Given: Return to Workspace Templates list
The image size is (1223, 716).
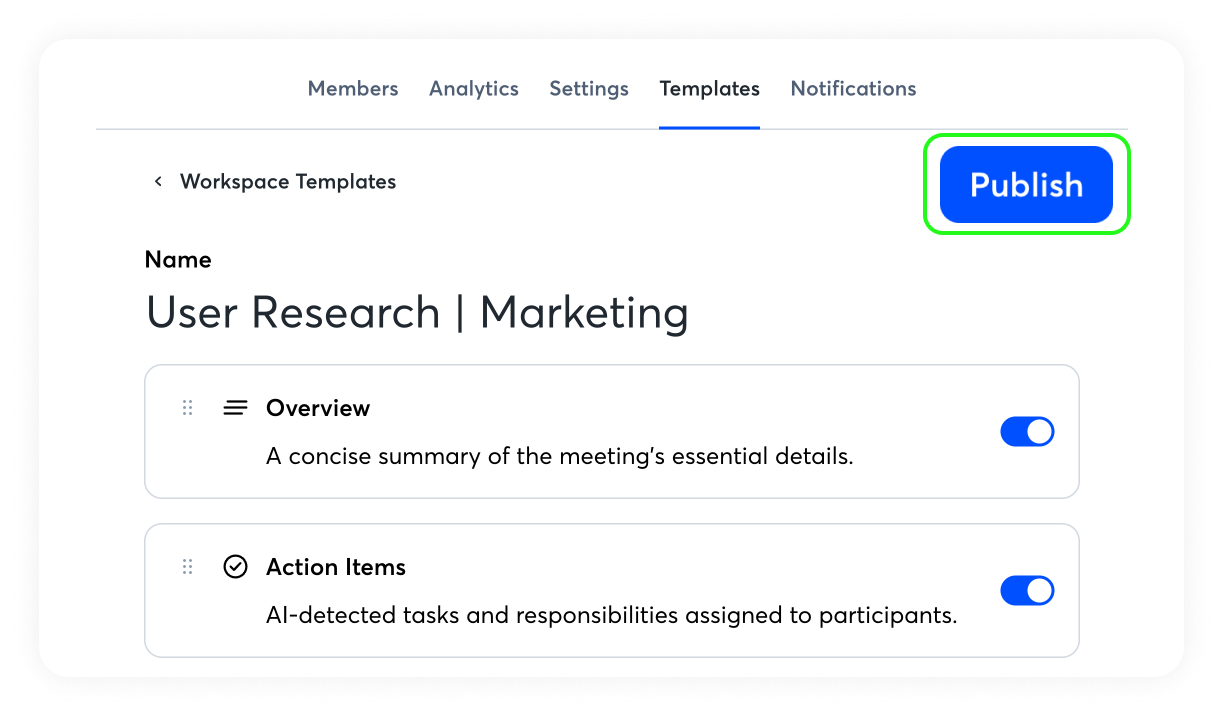Looking at the screenshot, I should [x=288, y=182].
